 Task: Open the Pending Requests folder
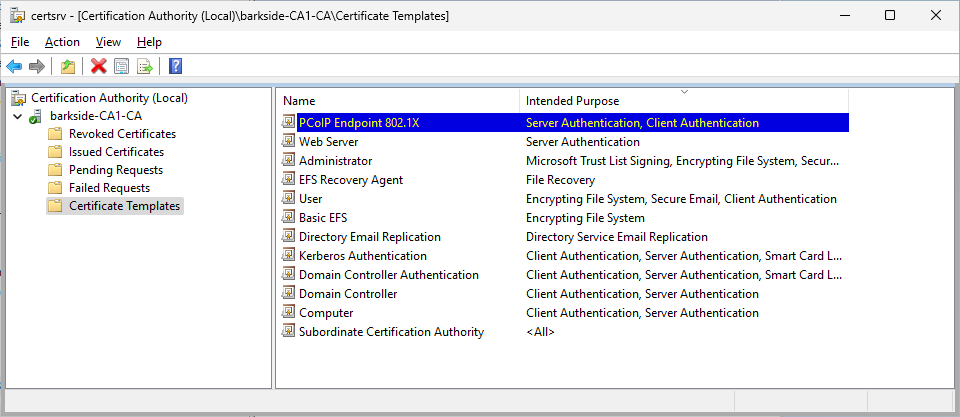(x=115, y=170)
